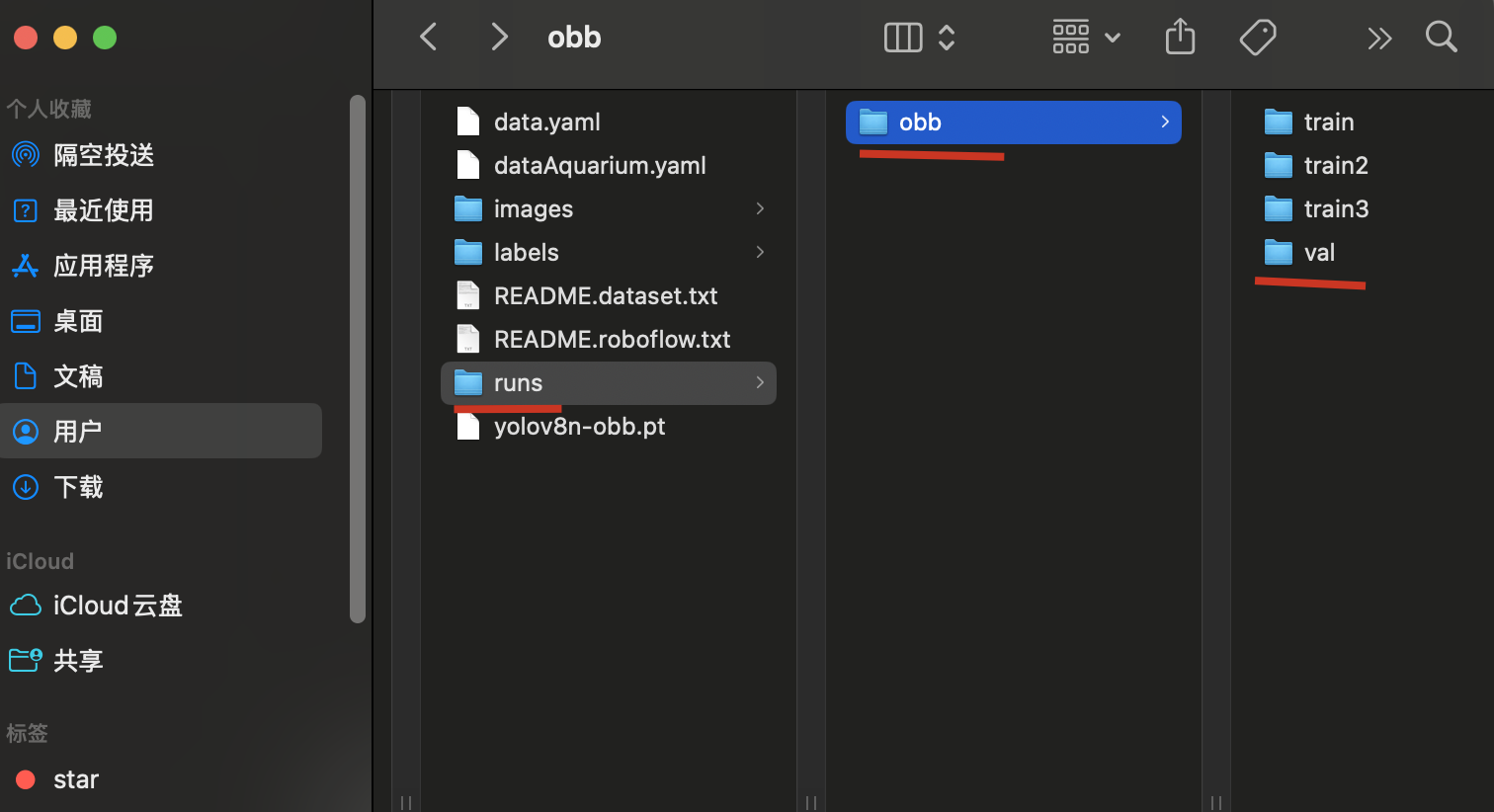Image resolution: width=1494 pixels, height=812 pixels.
Task: Select the labels folder
Action: (x=608, y=252)
